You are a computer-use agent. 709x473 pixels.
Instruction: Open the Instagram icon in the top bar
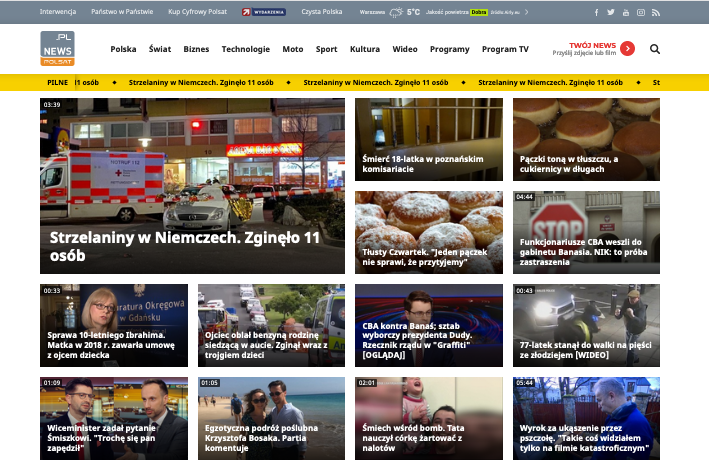click(x=641, y=12)
